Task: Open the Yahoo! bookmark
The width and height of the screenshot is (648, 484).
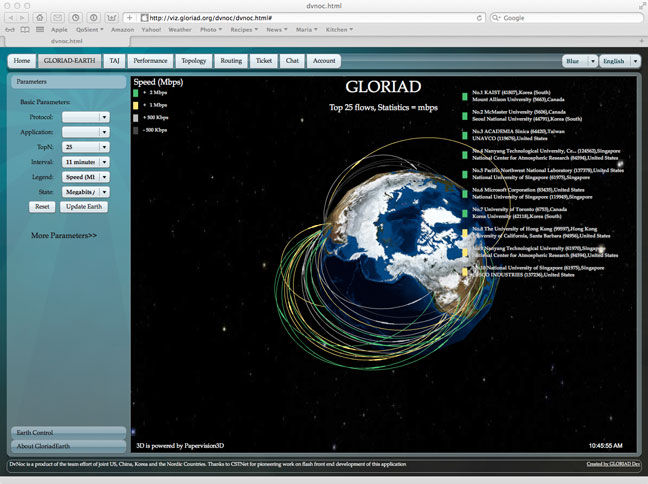Action: [151, 30]
